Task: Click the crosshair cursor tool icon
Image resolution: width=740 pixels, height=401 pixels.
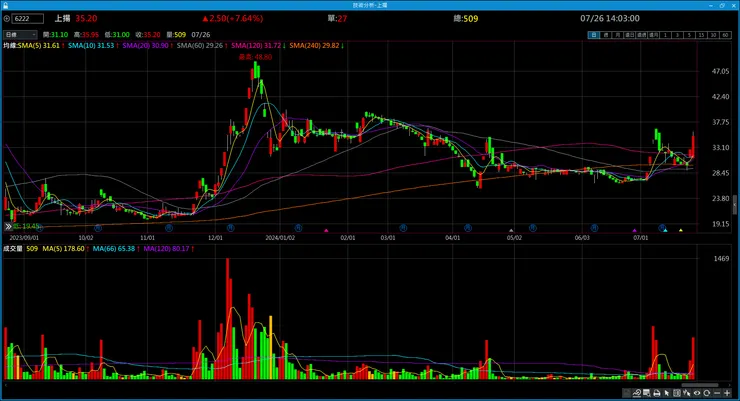Action: pyautogui.click(x=687, y=393)
